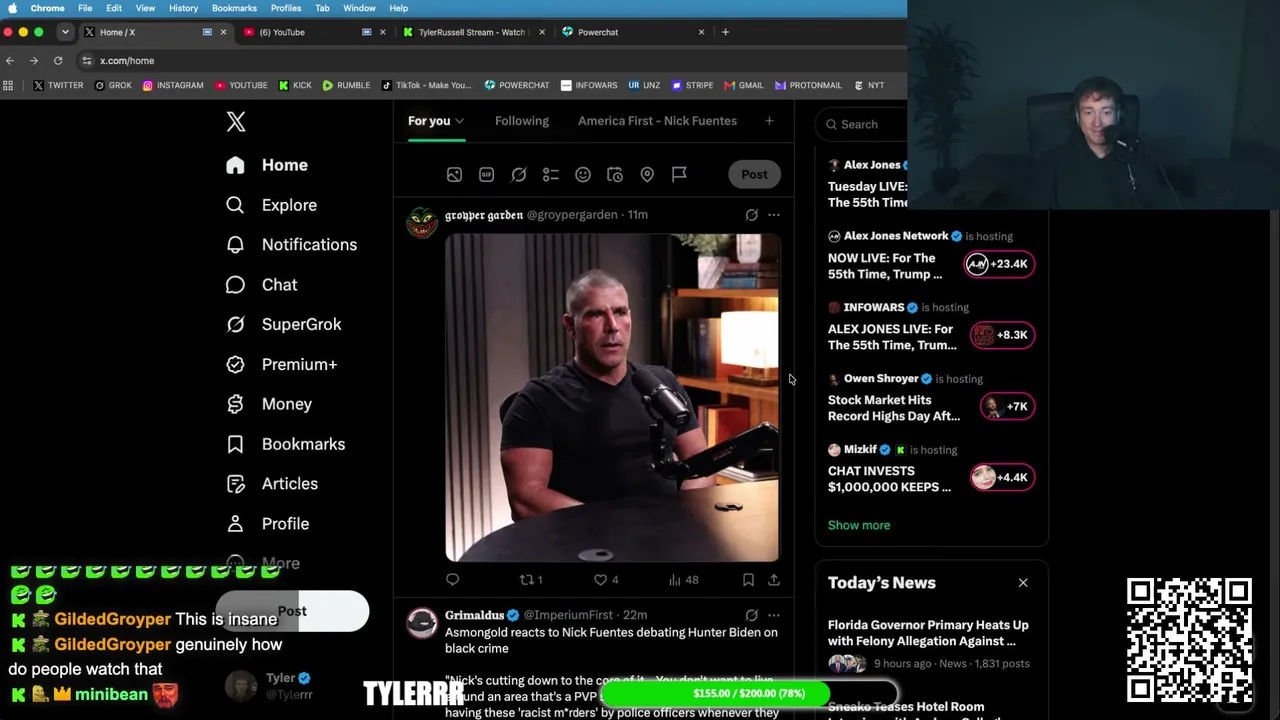Image resolution: width=1280 pixels, height=720 pixels.
Task: Join Alex Jones Network's live with +23.4K listeners
Action: click(x=999, y=264)
